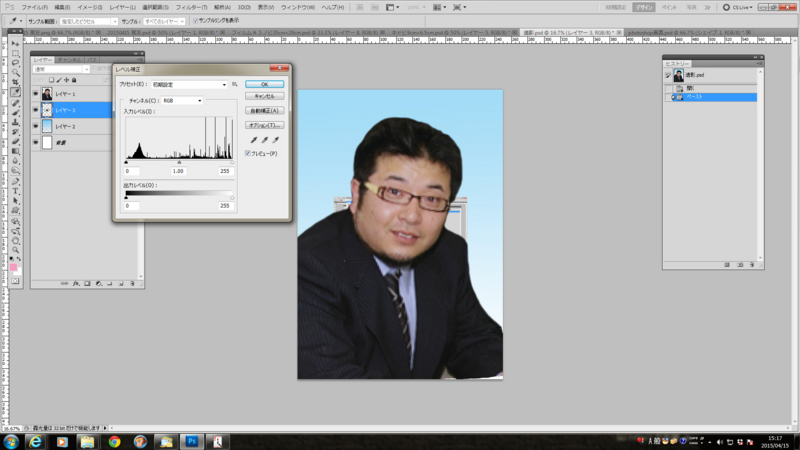800x450 pixels.
Task: Open the サンプル dropdown showing すべてのレイヤー
Action: point(164,21)
